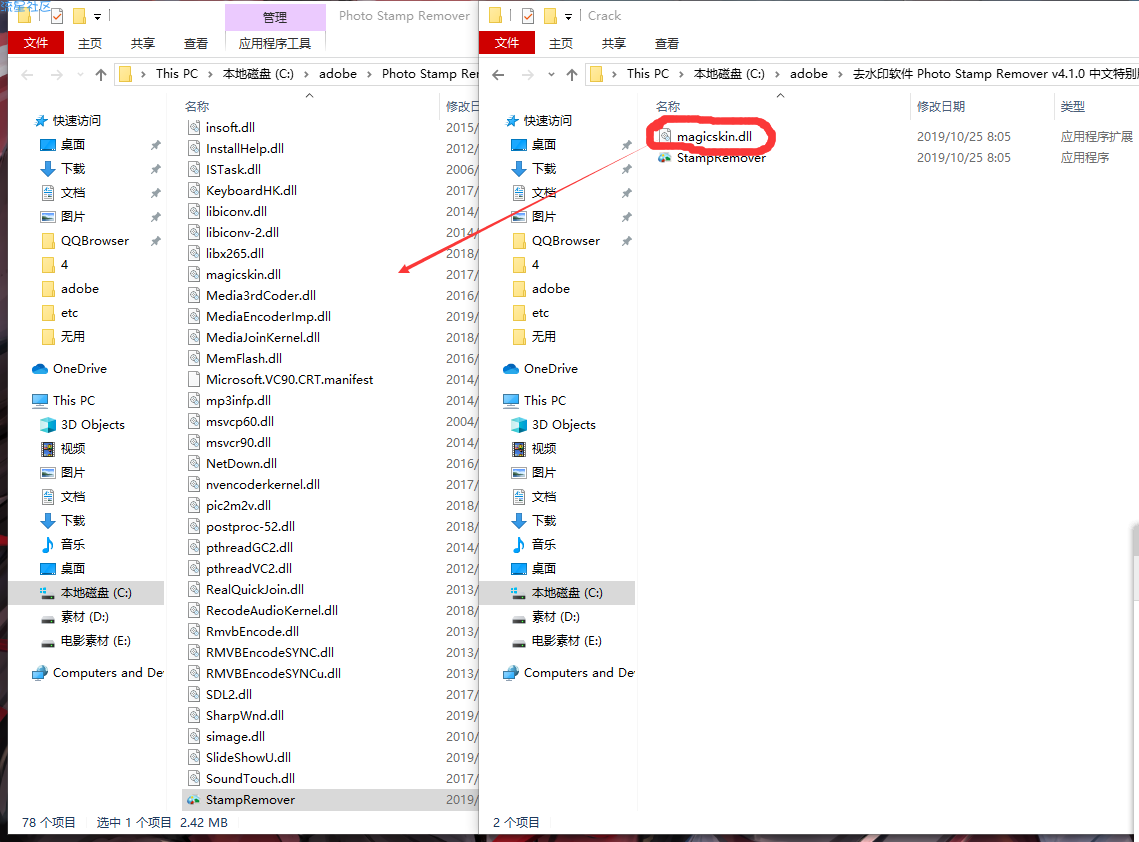Click 本地磁盘 (C:) breadcrumb in left address bar

point(258,74)
